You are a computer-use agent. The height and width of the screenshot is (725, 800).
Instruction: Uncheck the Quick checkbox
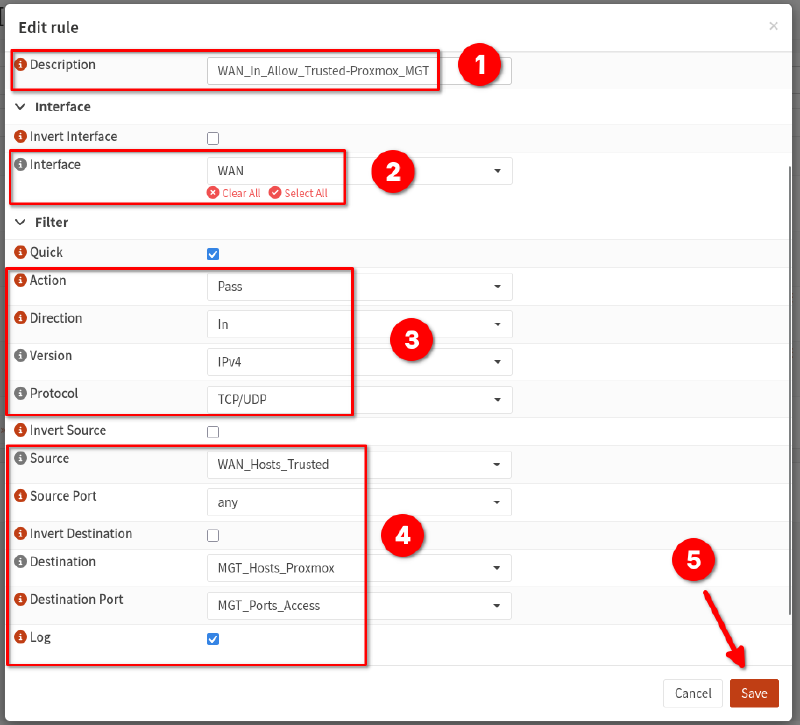click(213, 254)
